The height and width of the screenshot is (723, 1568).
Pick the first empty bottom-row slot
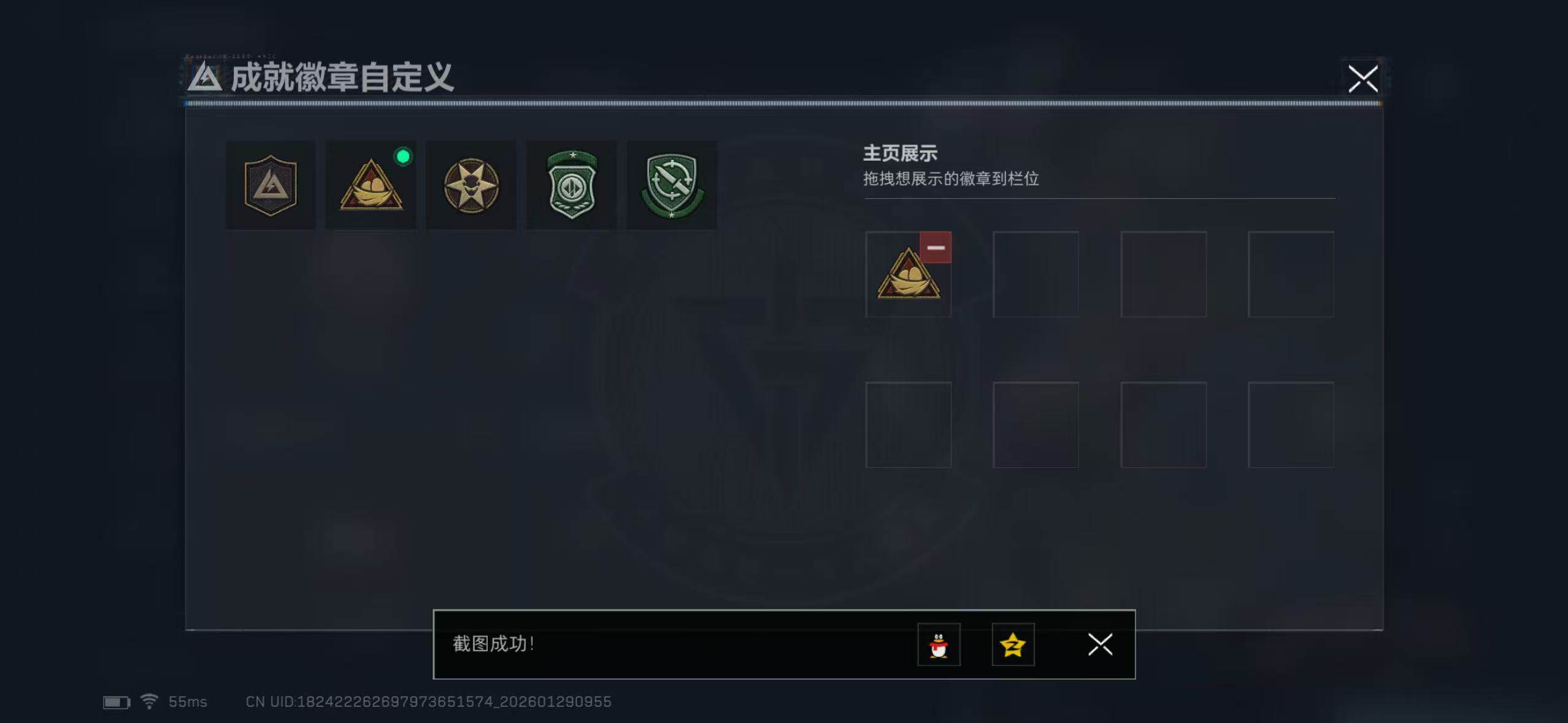point(908,425)
